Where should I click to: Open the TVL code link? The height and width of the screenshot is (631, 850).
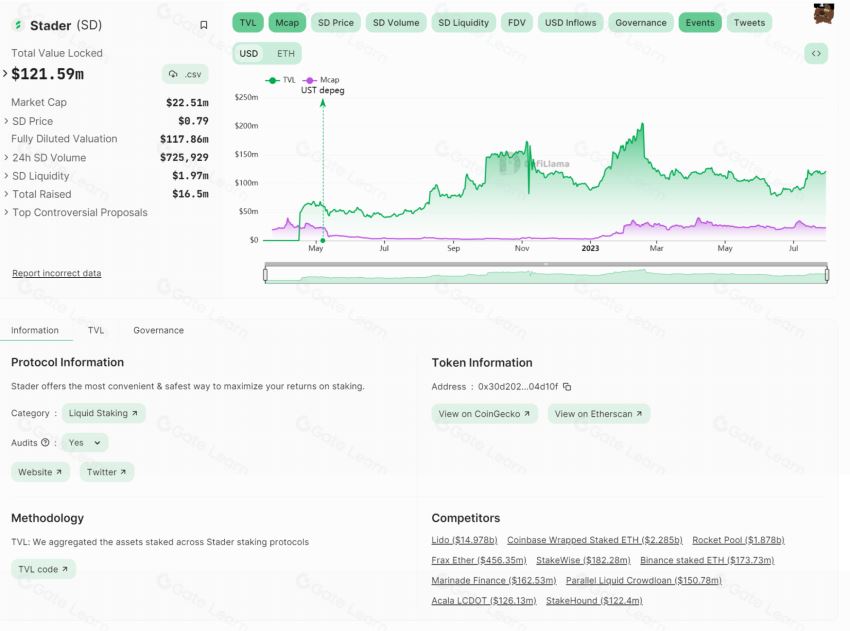43,569
